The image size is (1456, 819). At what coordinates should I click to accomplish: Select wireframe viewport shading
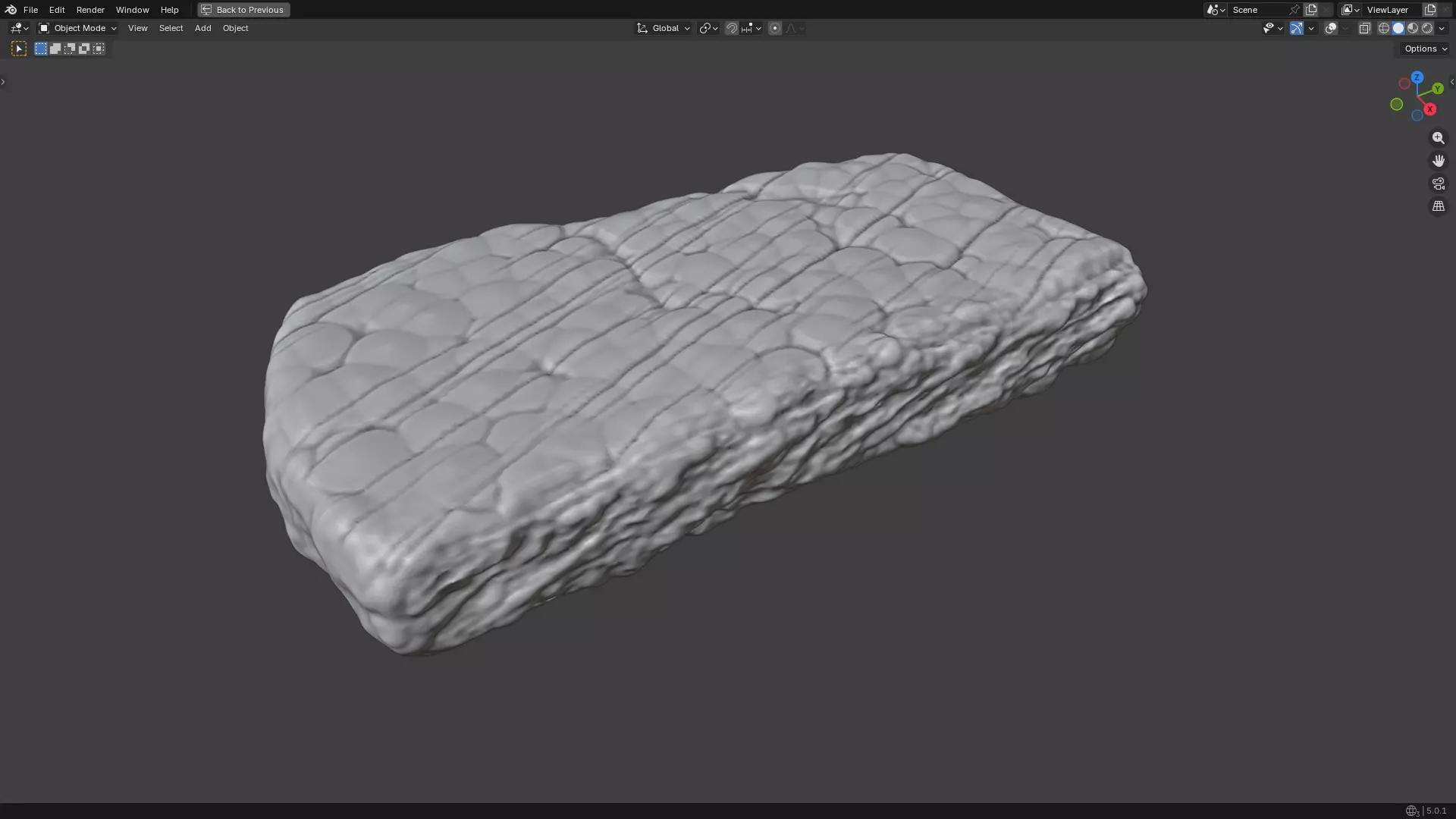coord(1383,28)
